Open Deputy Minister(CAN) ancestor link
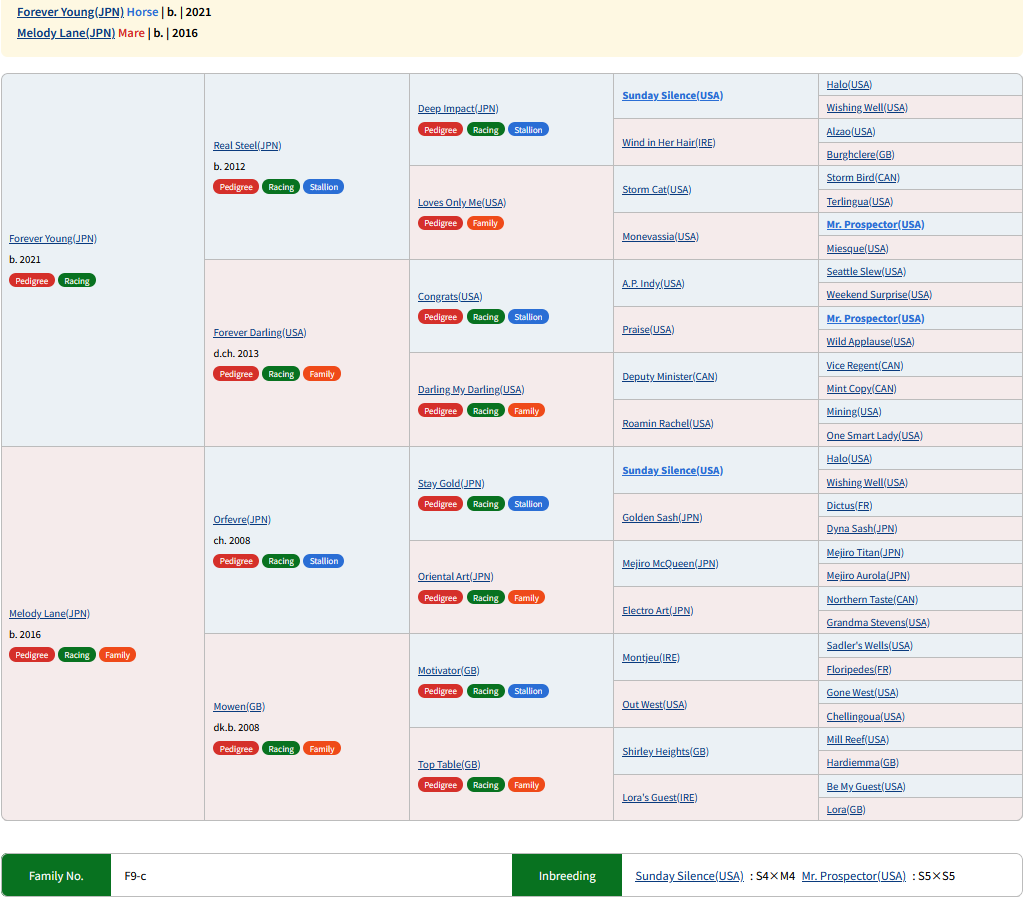Image resolution: width=1026 pixels, height=902 pixels. coord(669,377)
